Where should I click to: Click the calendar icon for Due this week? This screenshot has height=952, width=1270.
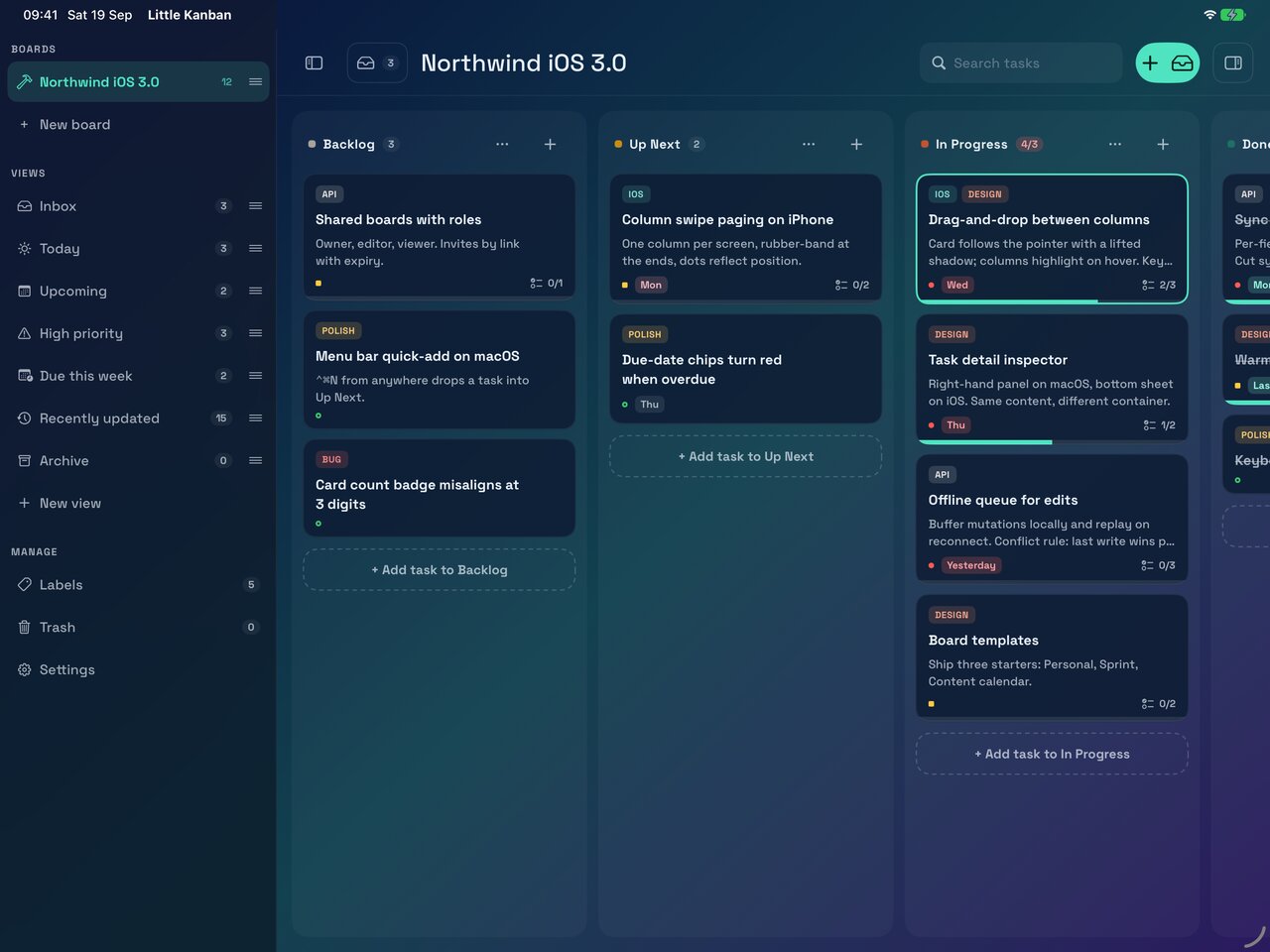25,376
